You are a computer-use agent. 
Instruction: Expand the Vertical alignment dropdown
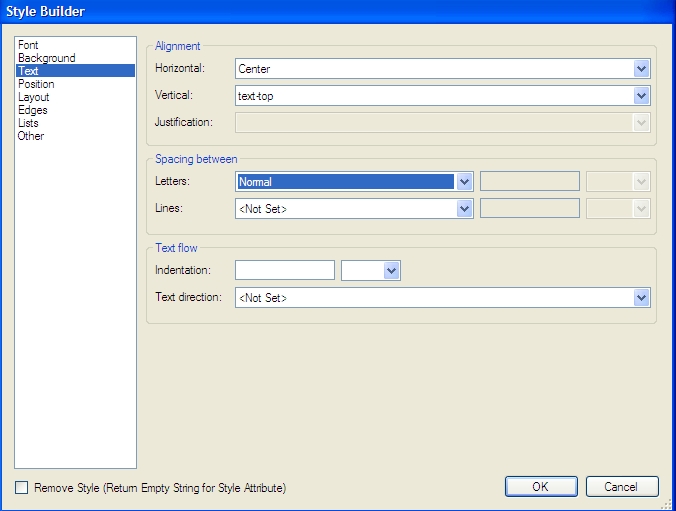(642, 96)
